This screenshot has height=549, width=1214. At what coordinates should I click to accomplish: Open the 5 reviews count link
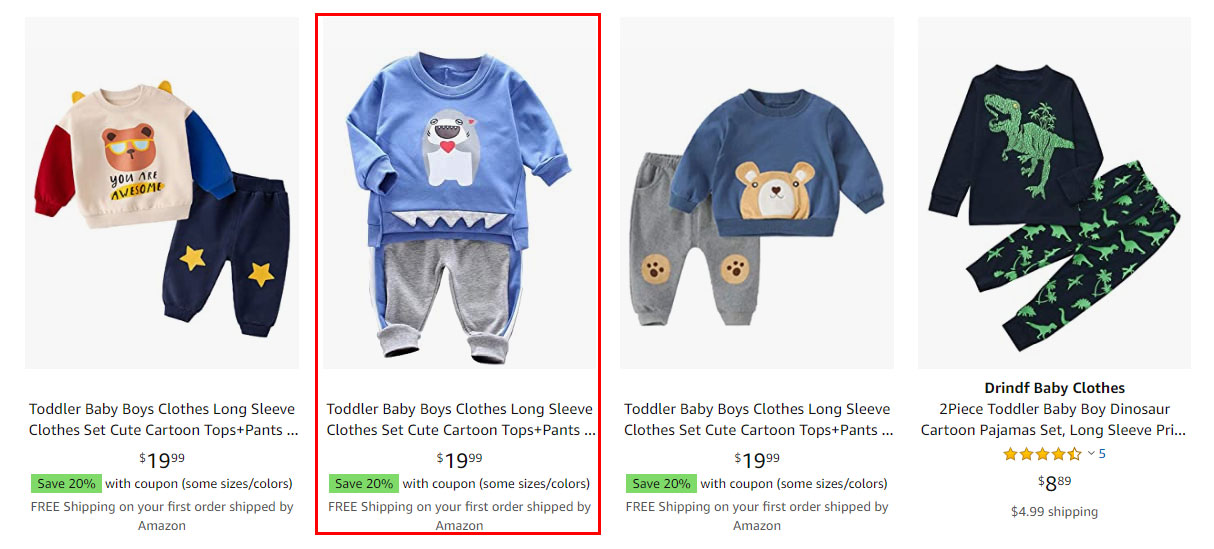[x=1102, y=454]
